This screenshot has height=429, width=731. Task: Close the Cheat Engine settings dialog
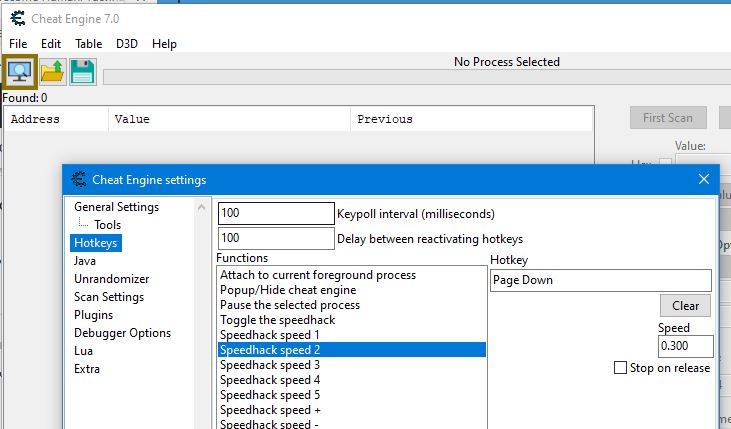coord(704,179)
